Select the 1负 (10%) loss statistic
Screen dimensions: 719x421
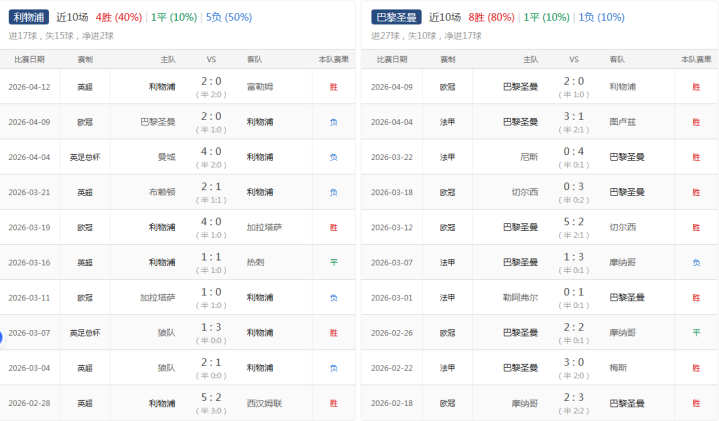click(x=601, y=17)
